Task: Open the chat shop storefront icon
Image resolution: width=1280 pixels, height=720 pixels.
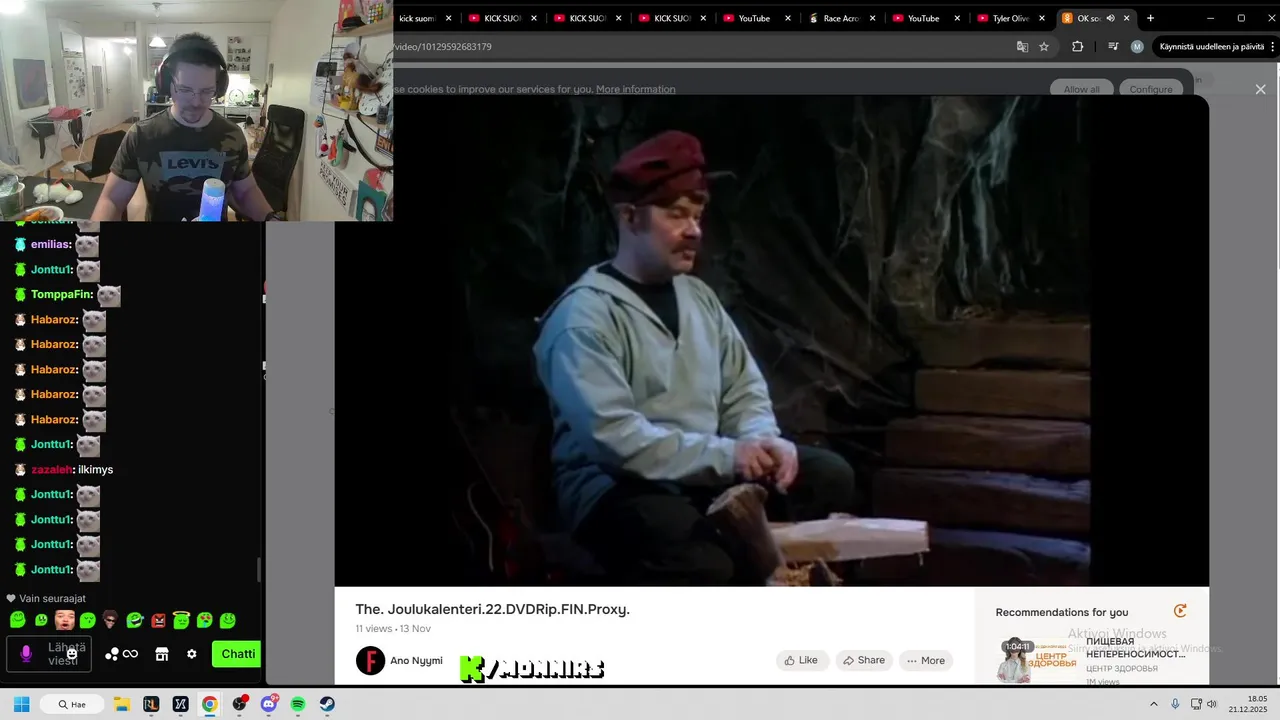Action: coord(162,654)
